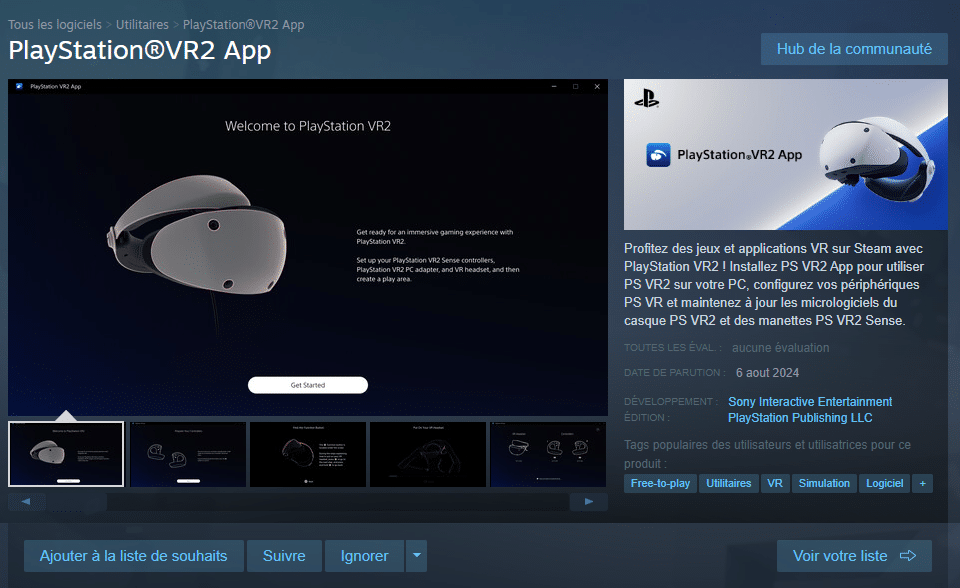The image size is (960, 588).
Task: Click the close X in the screenshot's app window
Action: coord(597,86)
